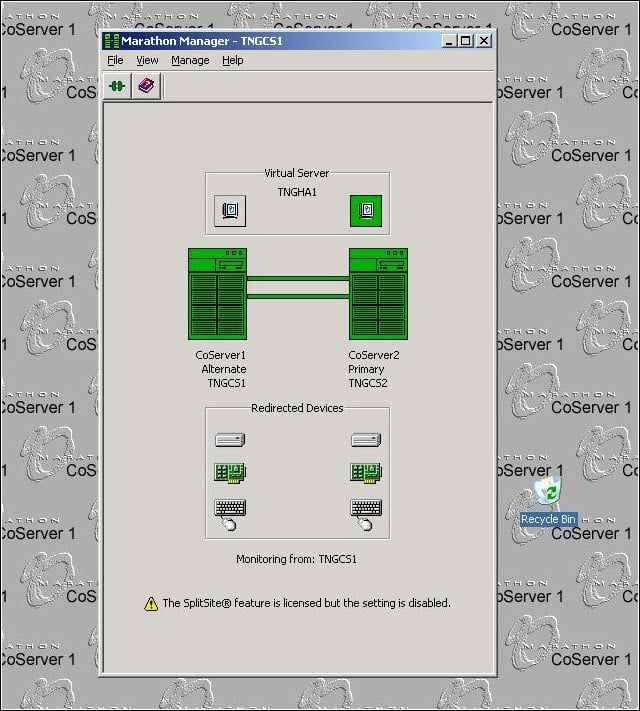This screenshot has width=640, height=711.
Task: Click the 'Primary' status text
Action: click(x=366, y=369)
